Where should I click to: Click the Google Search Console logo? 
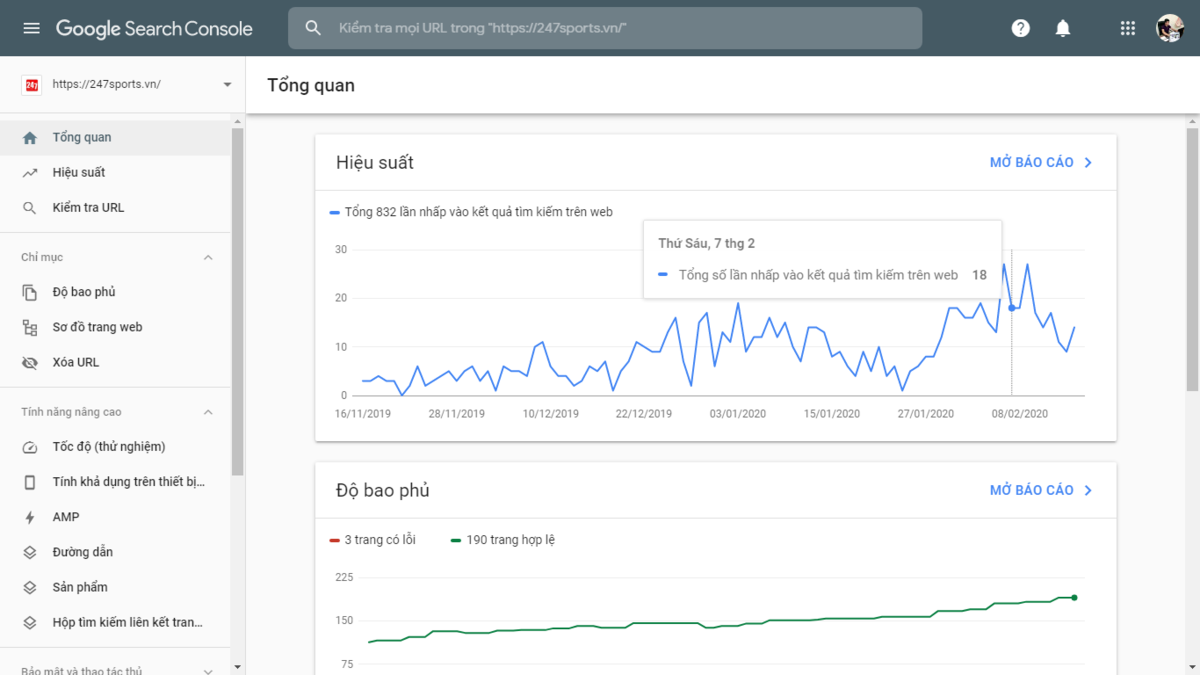[154, 28]
